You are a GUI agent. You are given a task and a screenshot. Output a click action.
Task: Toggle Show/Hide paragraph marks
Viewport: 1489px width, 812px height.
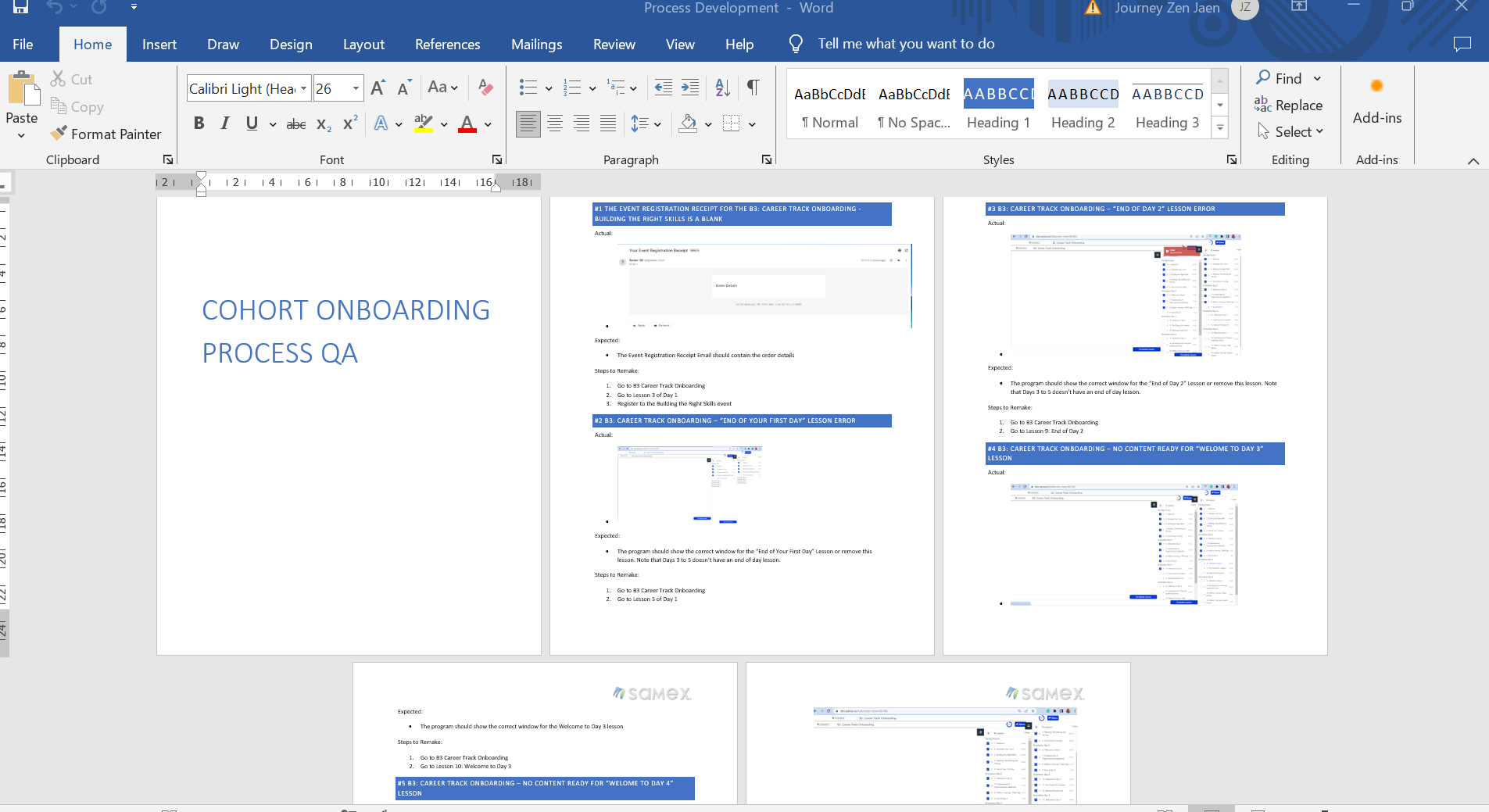[x=753, y=88]
